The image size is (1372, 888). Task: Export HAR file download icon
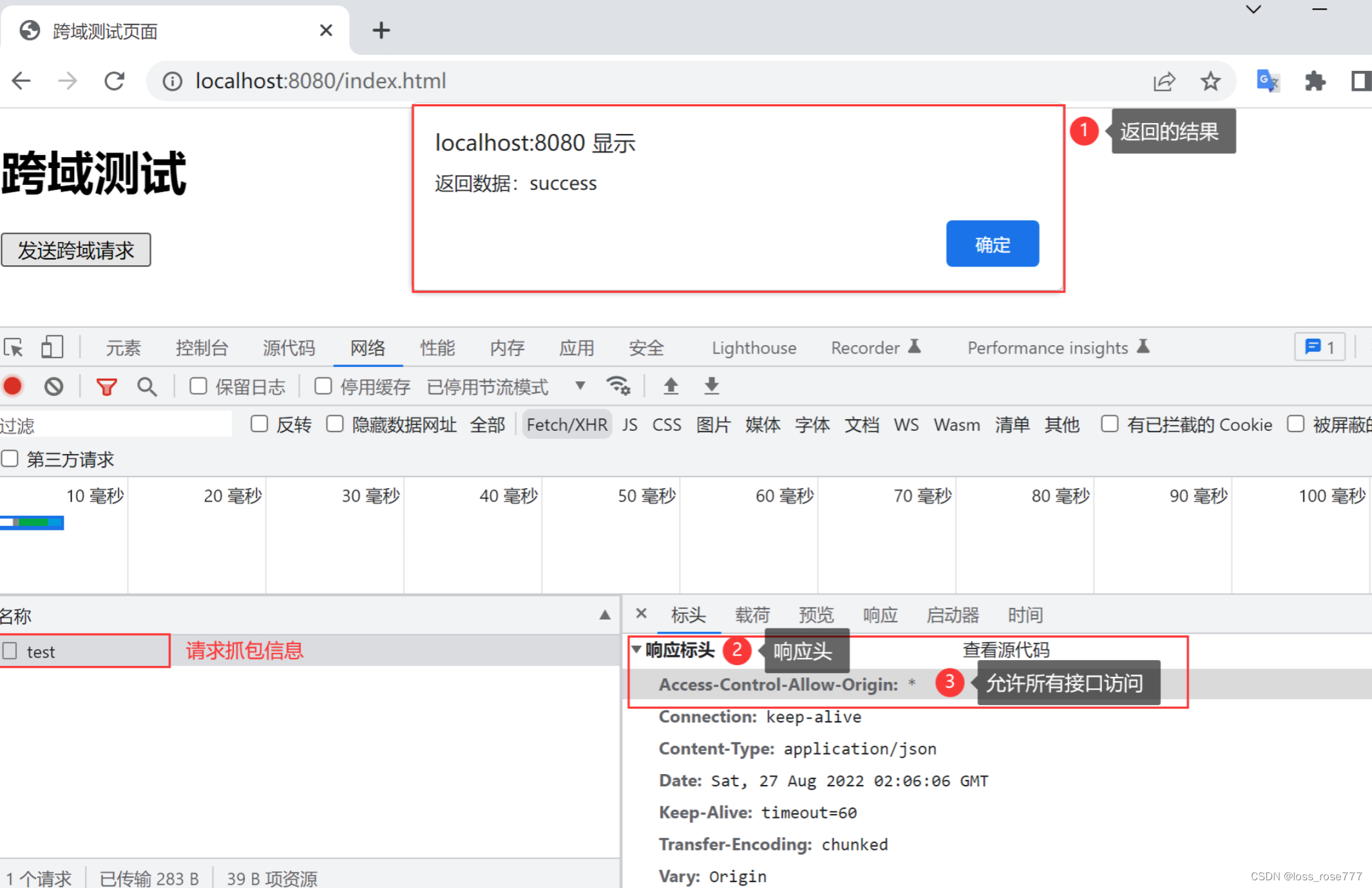(711, 386)
